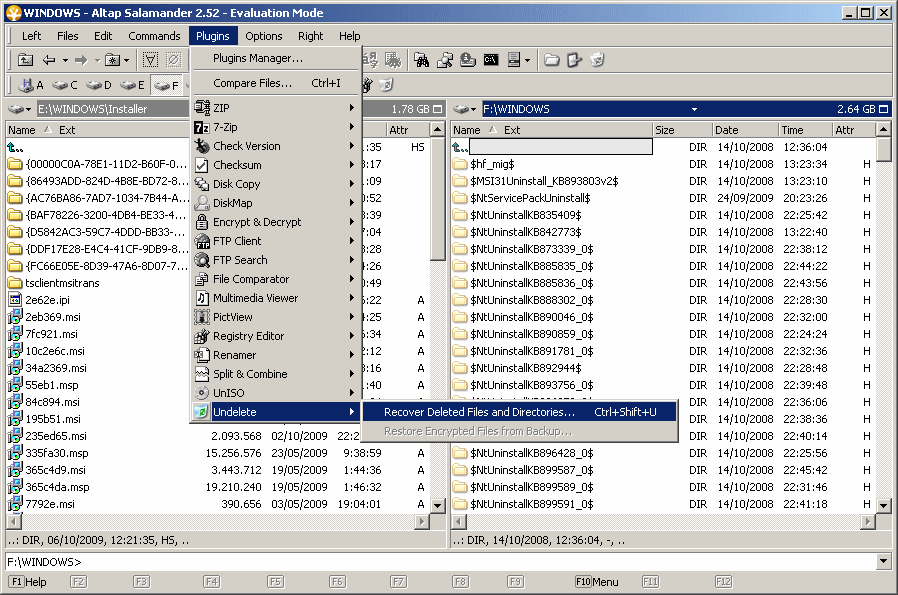Switch to drive C in drive bar
The height and width of the screenshot is (595, 898).
pos(65,85)
